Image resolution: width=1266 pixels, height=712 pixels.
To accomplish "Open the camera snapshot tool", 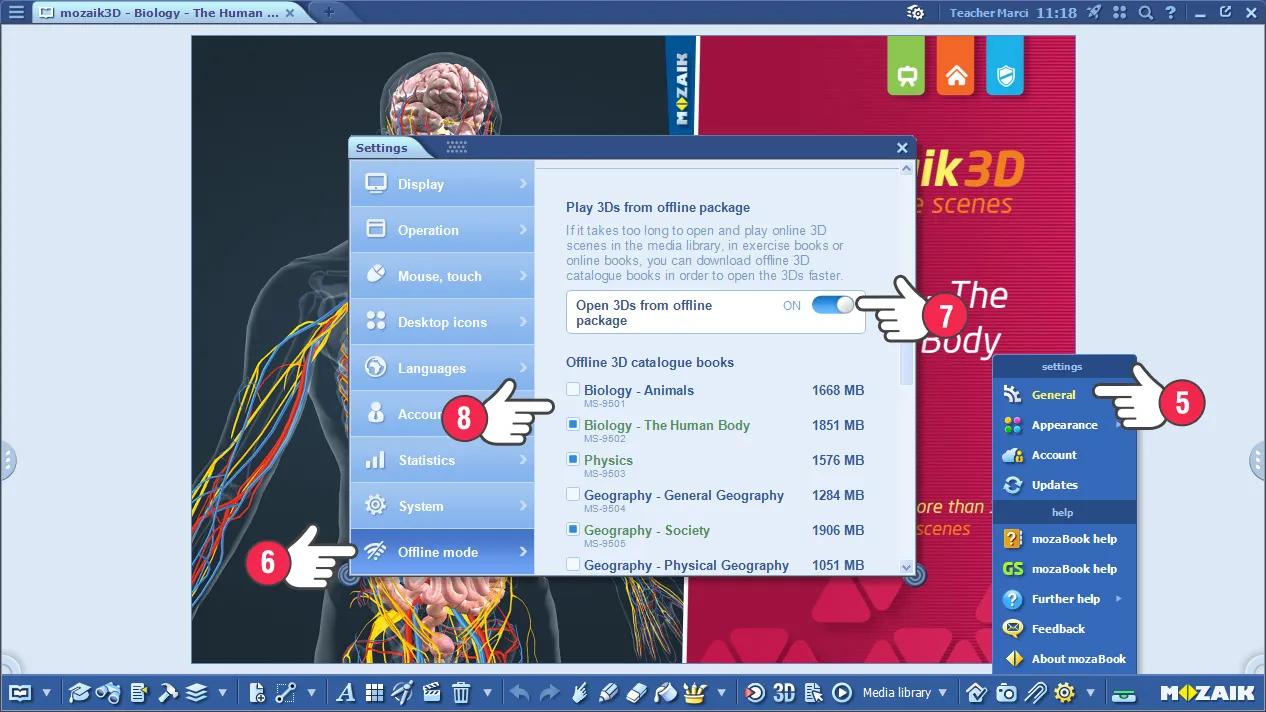I will pos(1006,692).
